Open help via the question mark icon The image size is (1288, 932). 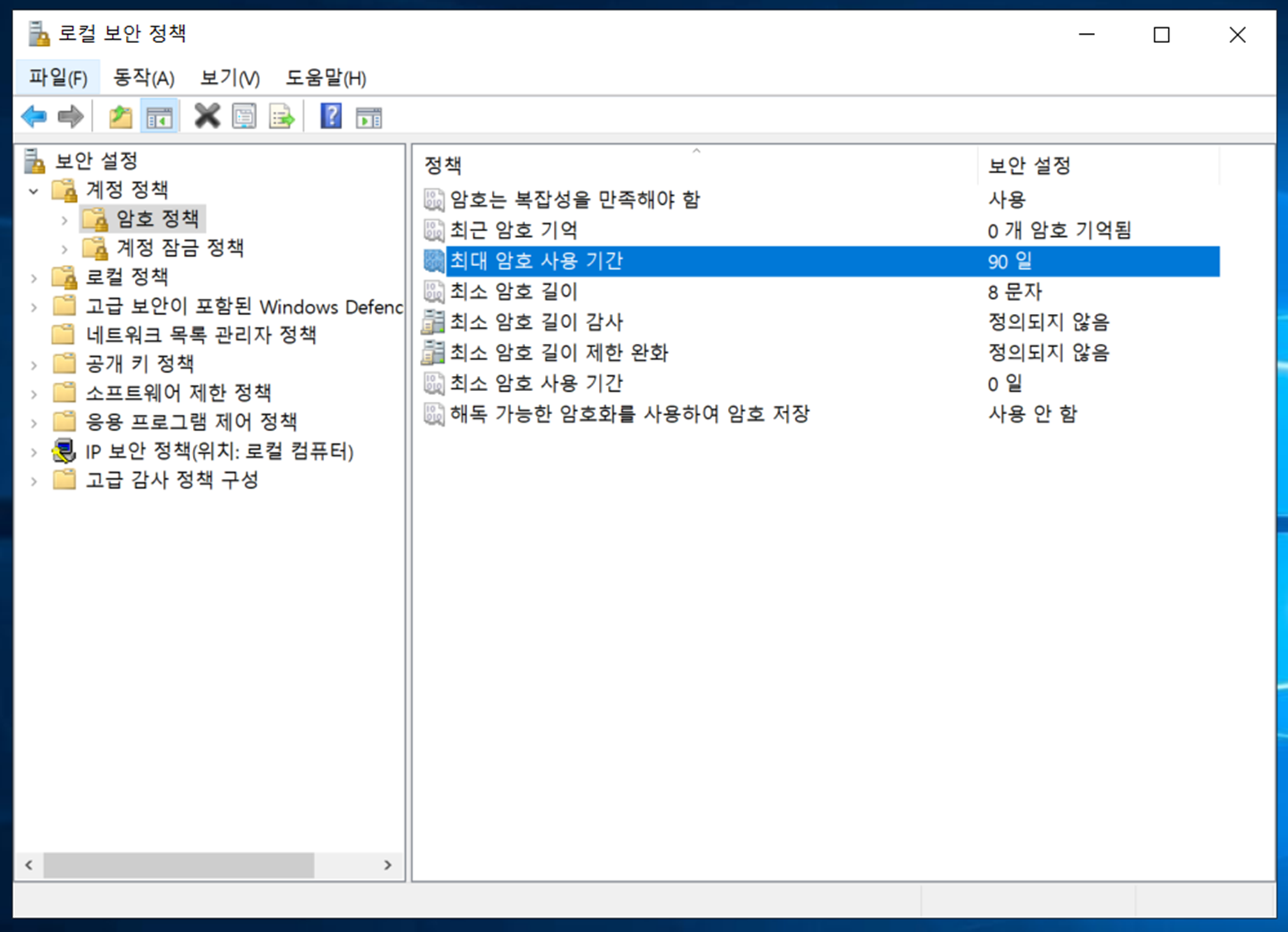(331, 116)
